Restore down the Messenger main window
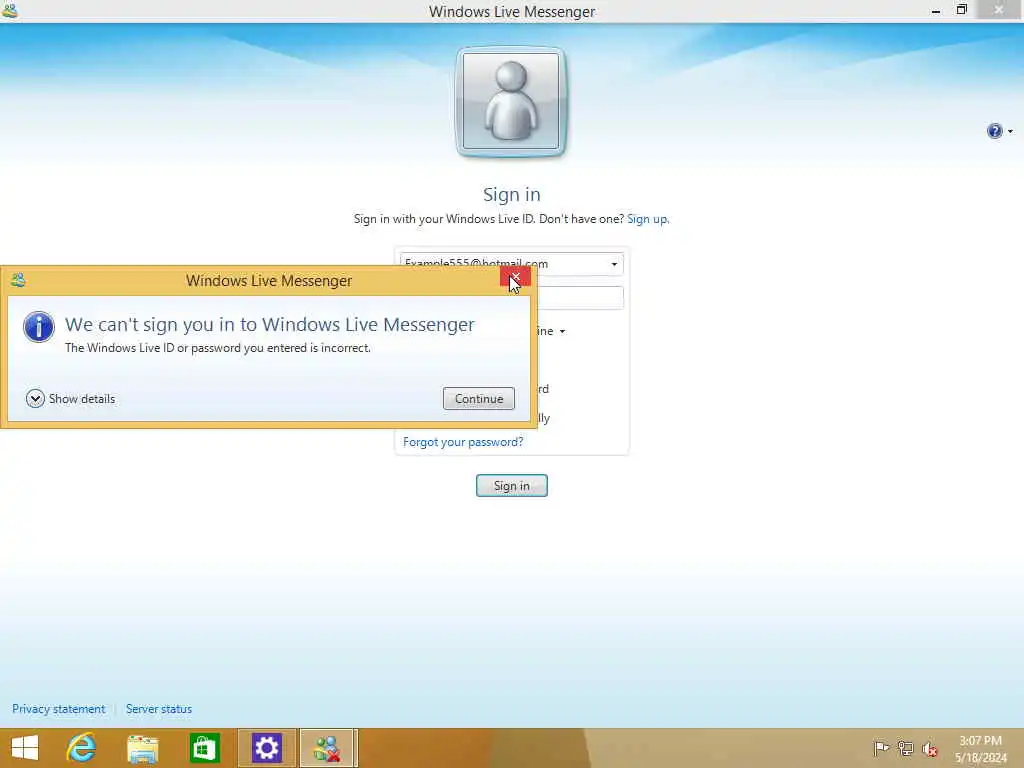The image size is (1024, 768). click(x=961, y=10)
